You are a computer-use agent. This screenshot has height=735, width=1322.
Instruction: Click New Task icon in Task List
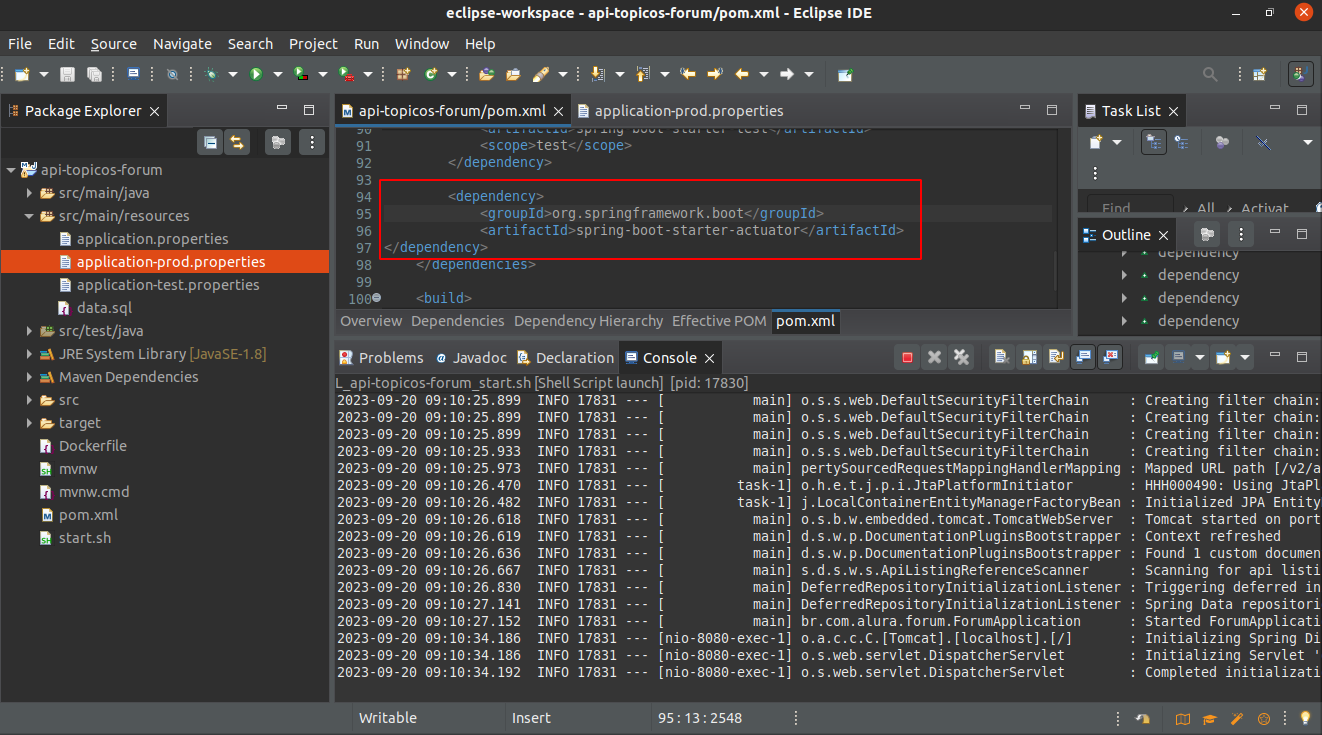pos(1097,143)
